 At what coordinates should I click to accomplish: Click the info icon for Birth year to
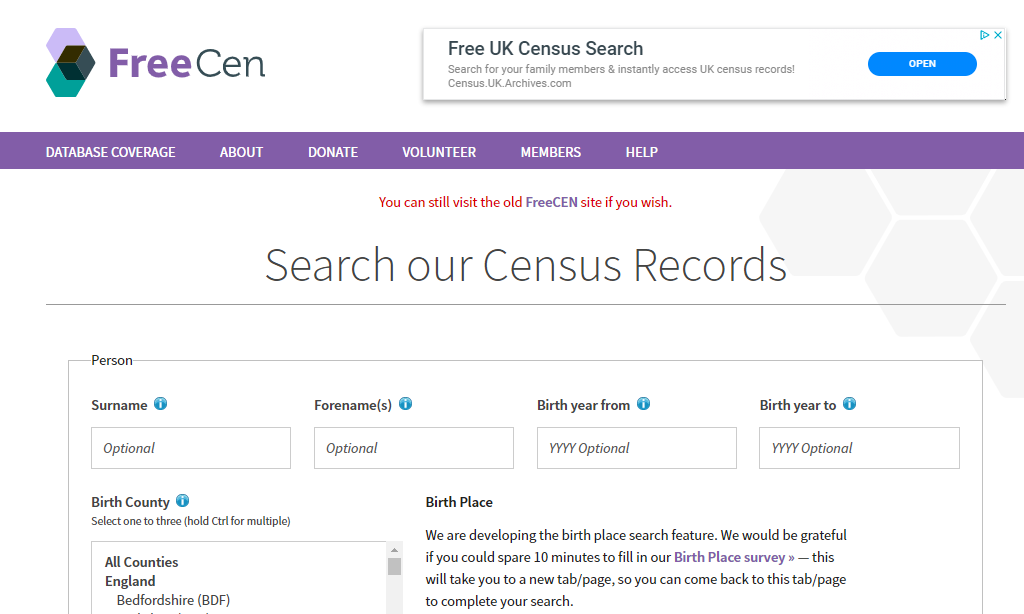849,404
